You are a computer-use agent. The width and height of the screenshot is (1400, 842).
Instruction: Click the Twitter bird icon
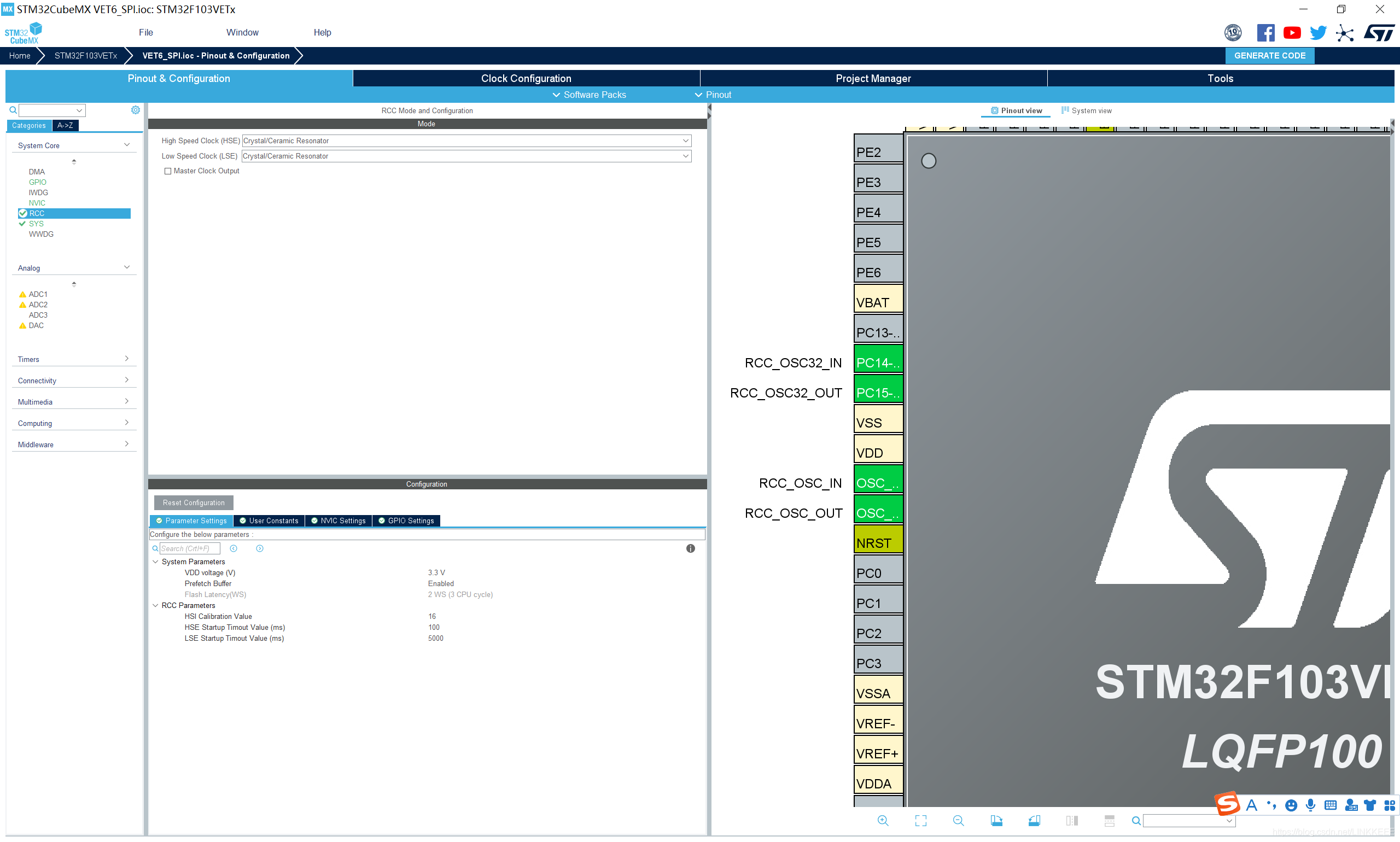point(1318,33)
